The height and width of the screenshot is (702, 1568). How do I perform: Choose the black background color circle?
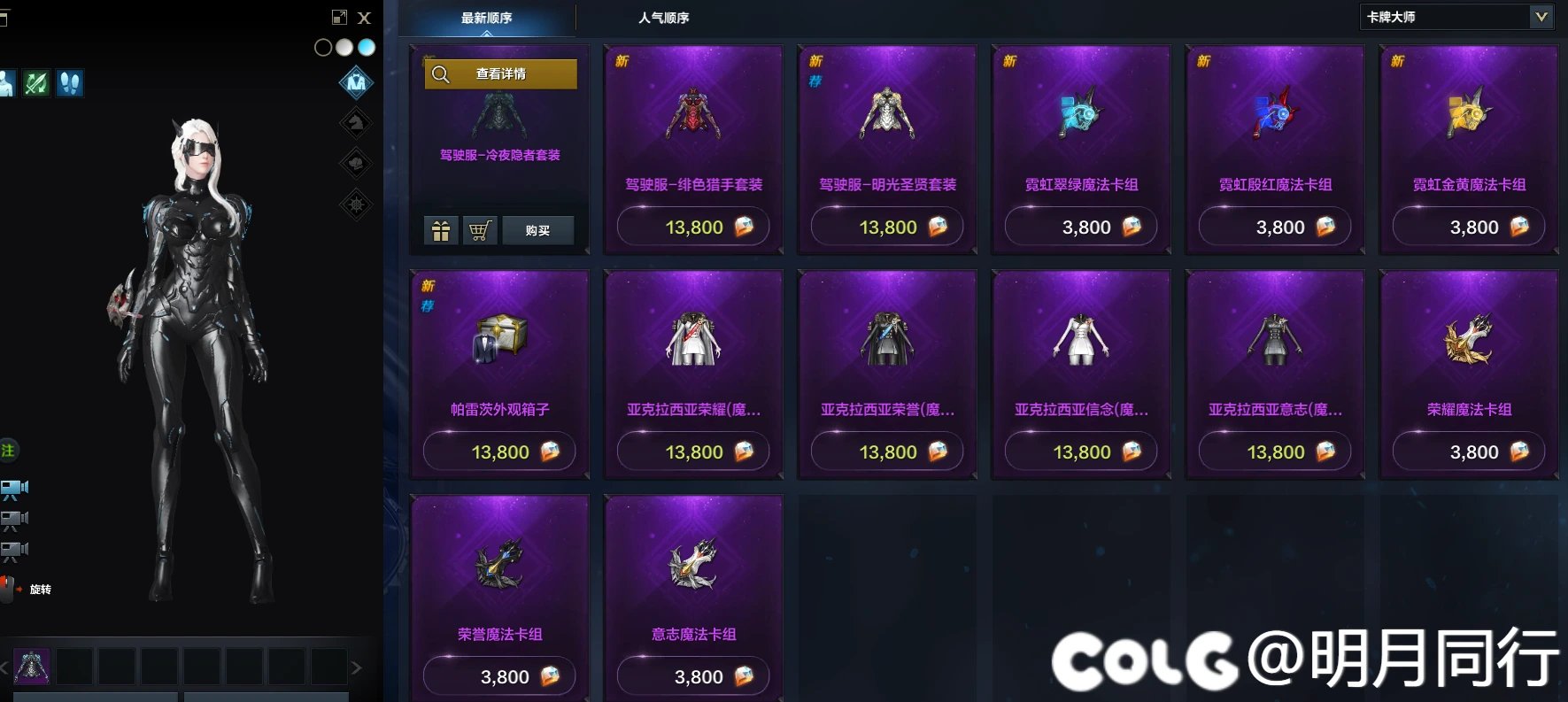323,48
